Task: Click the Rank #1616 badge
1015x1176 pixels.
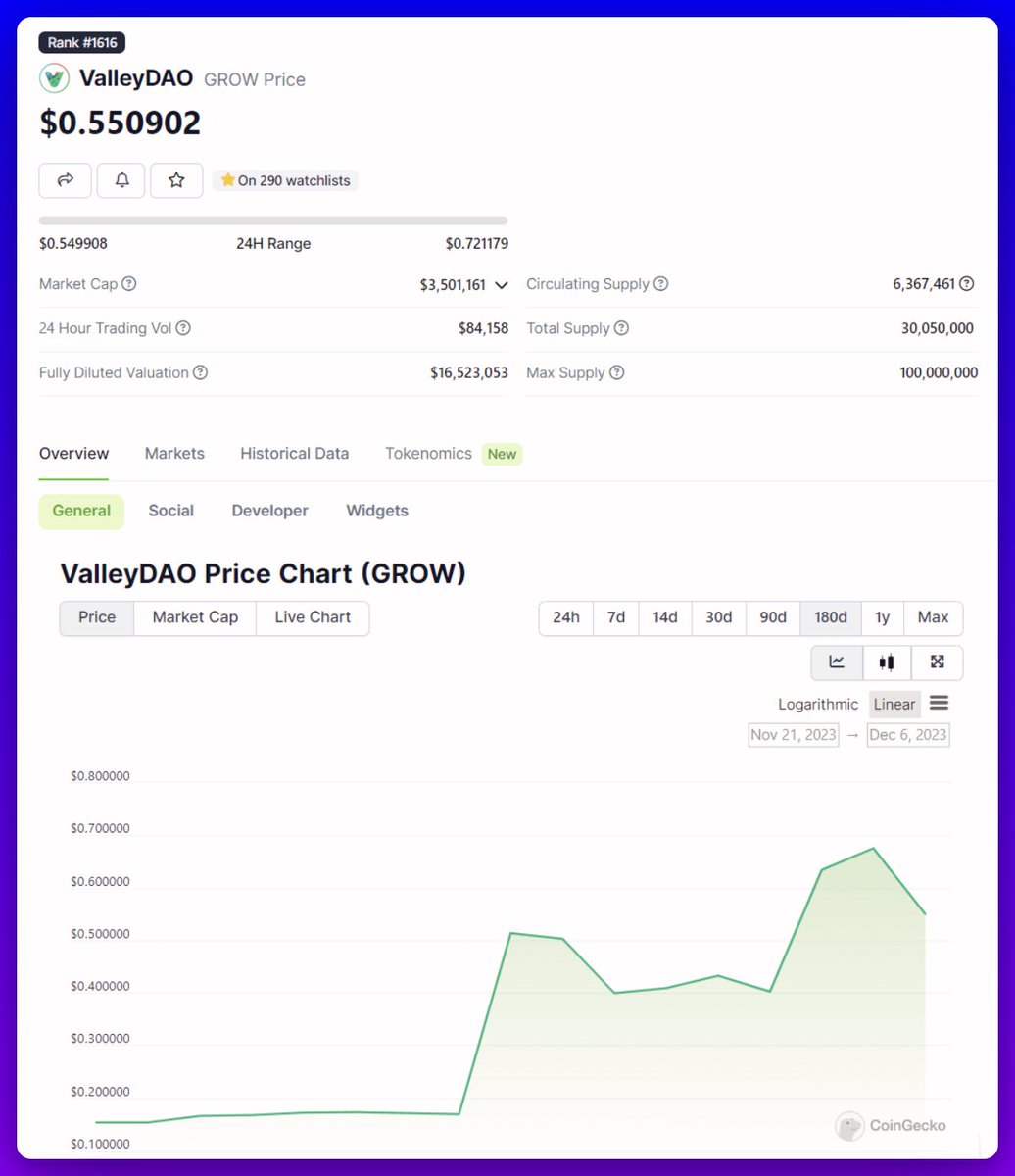Action: (x=82, y=43)
